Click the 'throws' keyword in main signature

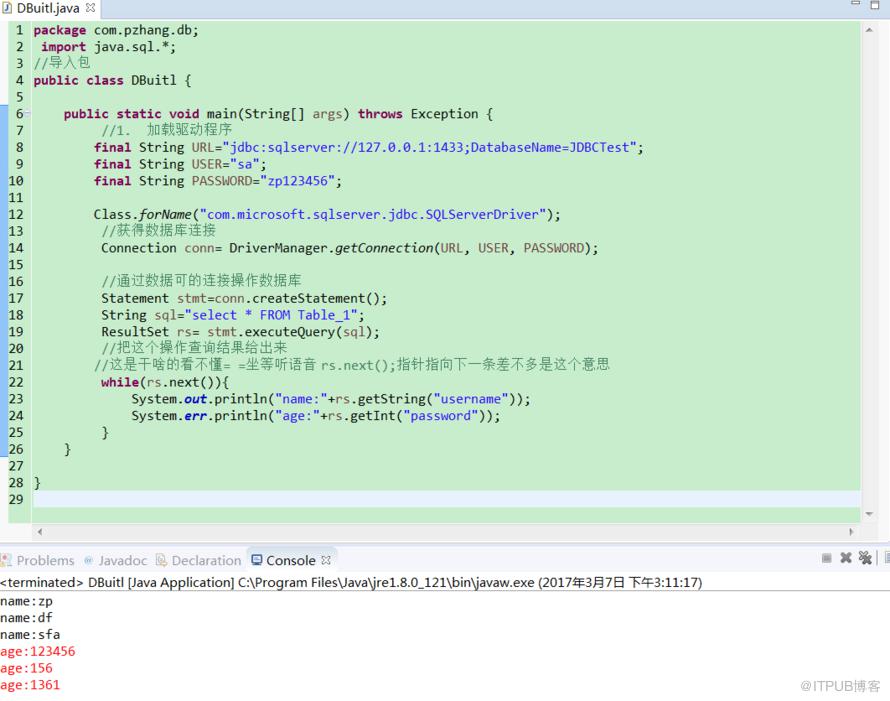pyautogui.click(x=380, y=114)
